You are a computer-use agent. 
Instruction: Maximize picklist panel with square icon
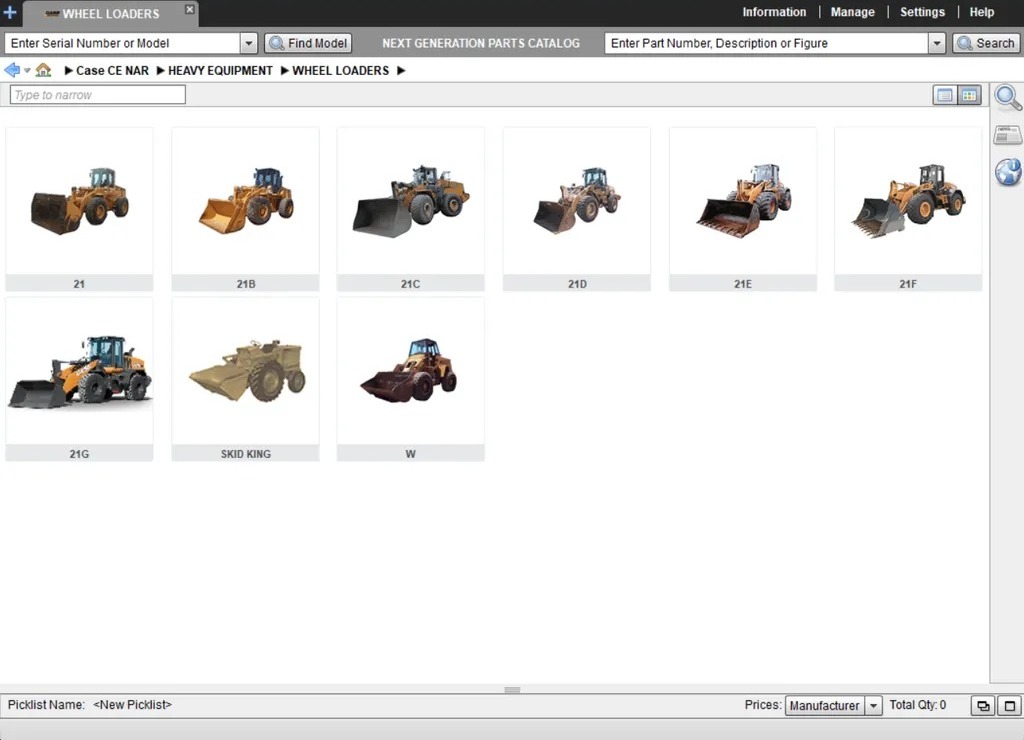(x=1009, y=706)
